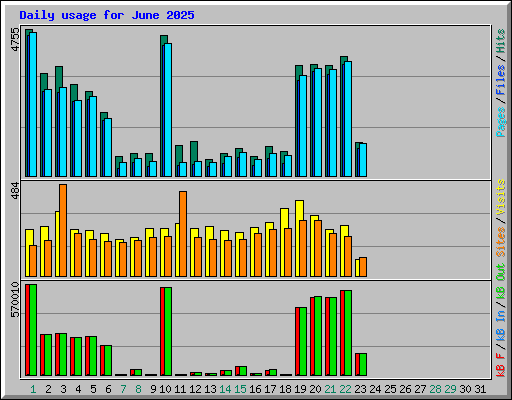Click day label 3 on the axis
512x400 pixels.
coord(63,389)
